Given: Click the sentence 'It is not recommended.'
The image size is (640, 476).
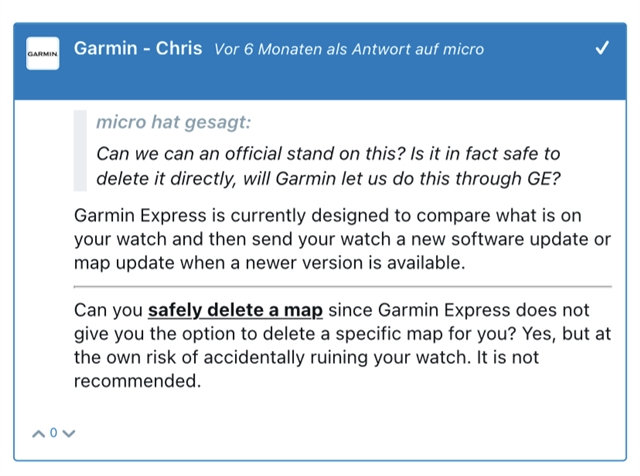Looking at the screenshot, I should coord(306,369).
